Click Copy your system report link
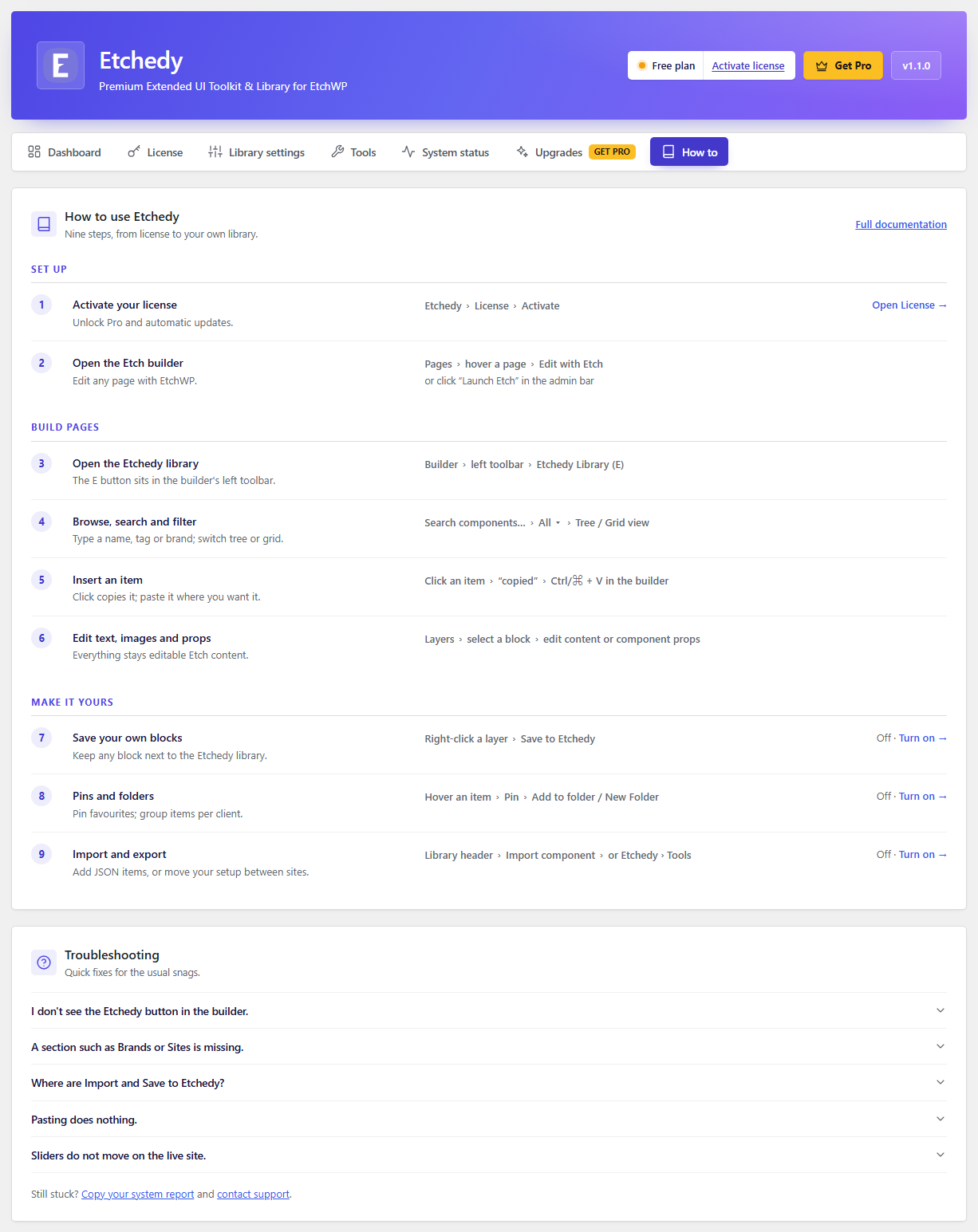Viewport: 978px width, 1232px height. click(x=138, y=1195)
